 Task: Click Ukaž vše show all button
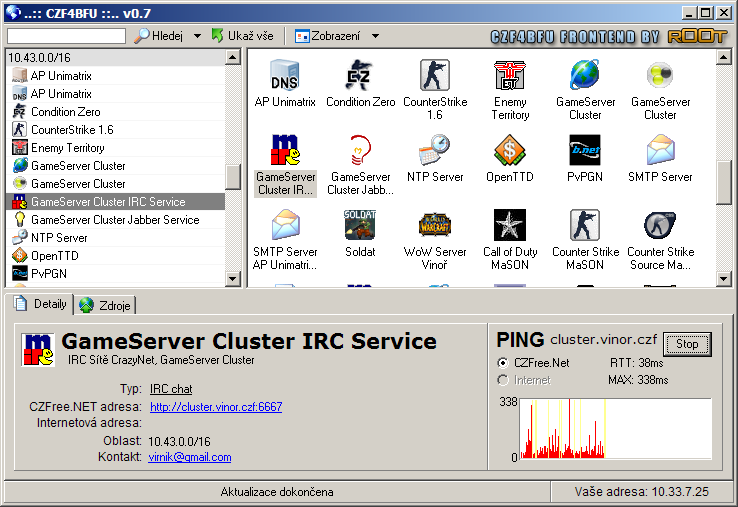[243, 36]
